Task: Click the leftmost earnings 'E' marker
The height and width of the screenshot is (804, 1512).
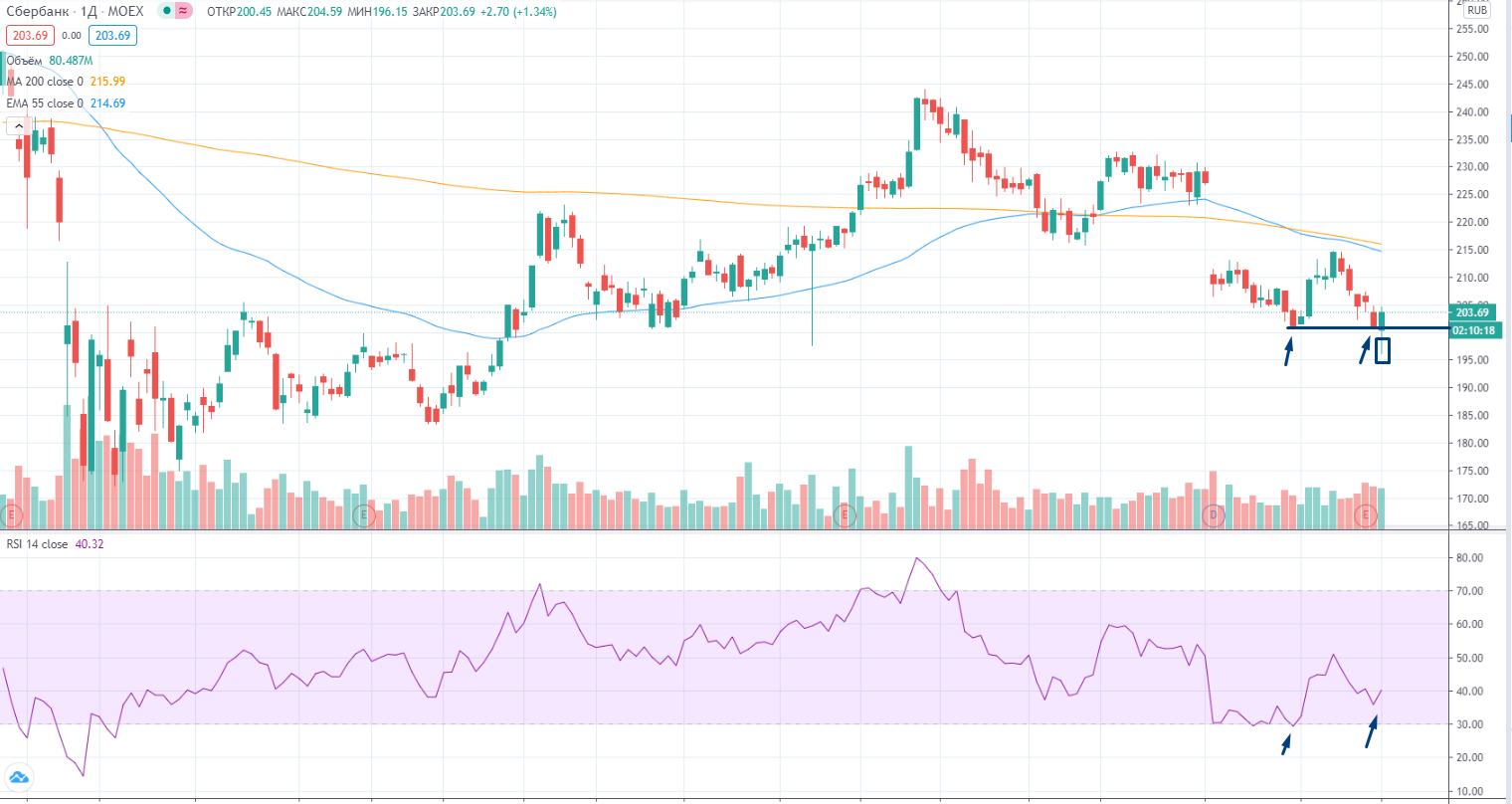Action: click(x=12, y=514)
